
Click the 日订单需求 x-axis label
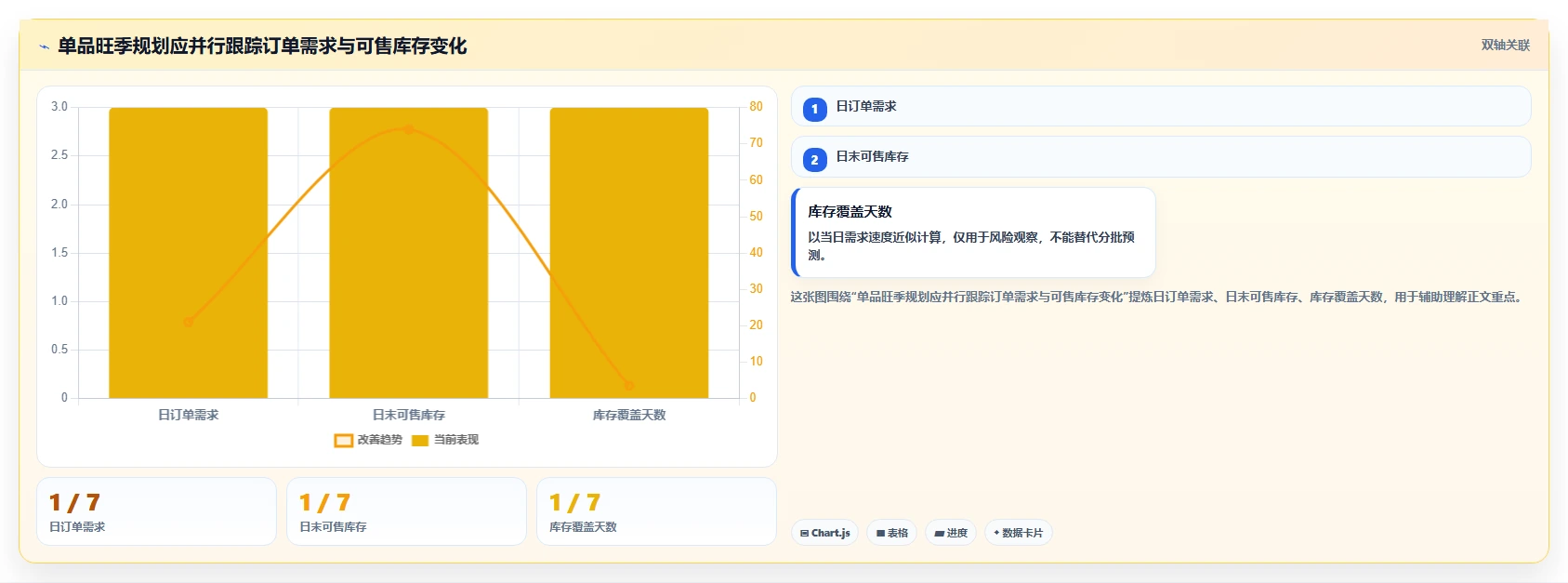(189, 415)
